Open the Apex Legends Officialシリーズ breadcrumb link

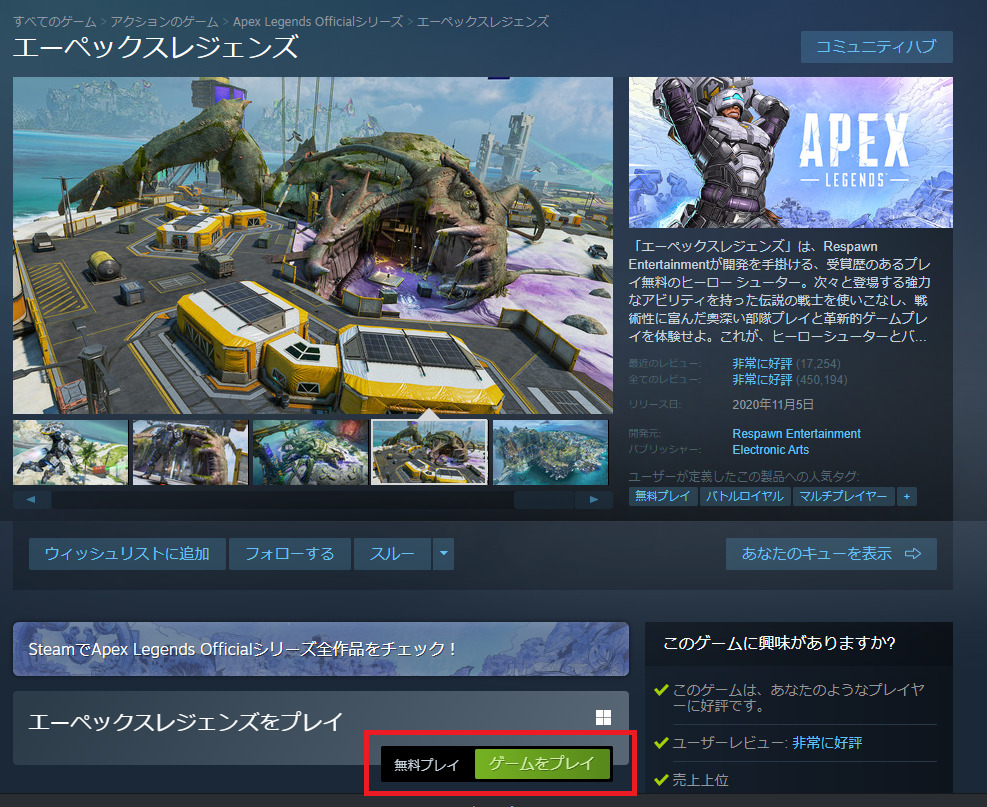tap(318, 22)
